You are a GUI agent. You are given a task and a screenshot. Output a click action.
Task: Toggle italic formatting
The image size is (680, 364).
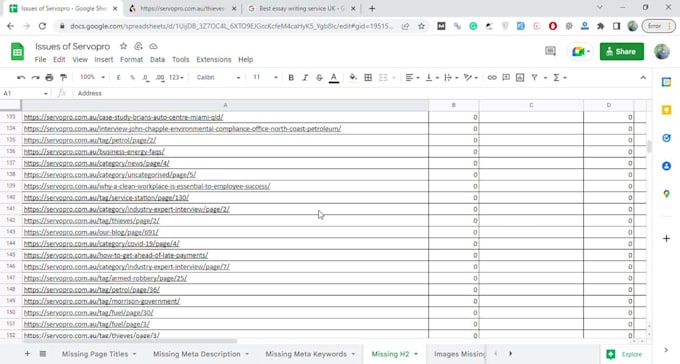click(305, 78)
